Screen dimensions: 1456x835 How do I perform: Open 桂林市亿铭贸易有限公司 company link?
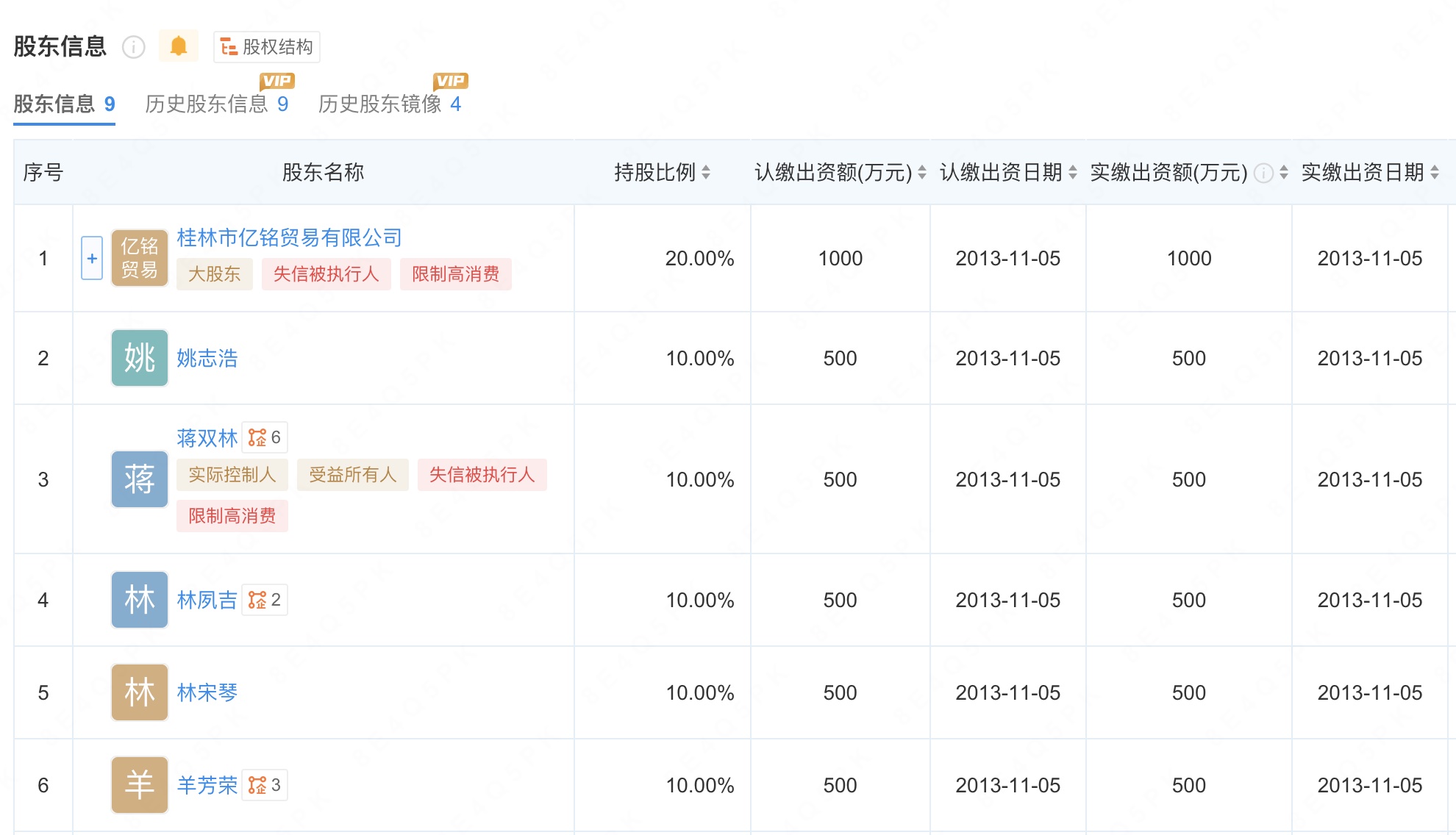coord(289,237)
